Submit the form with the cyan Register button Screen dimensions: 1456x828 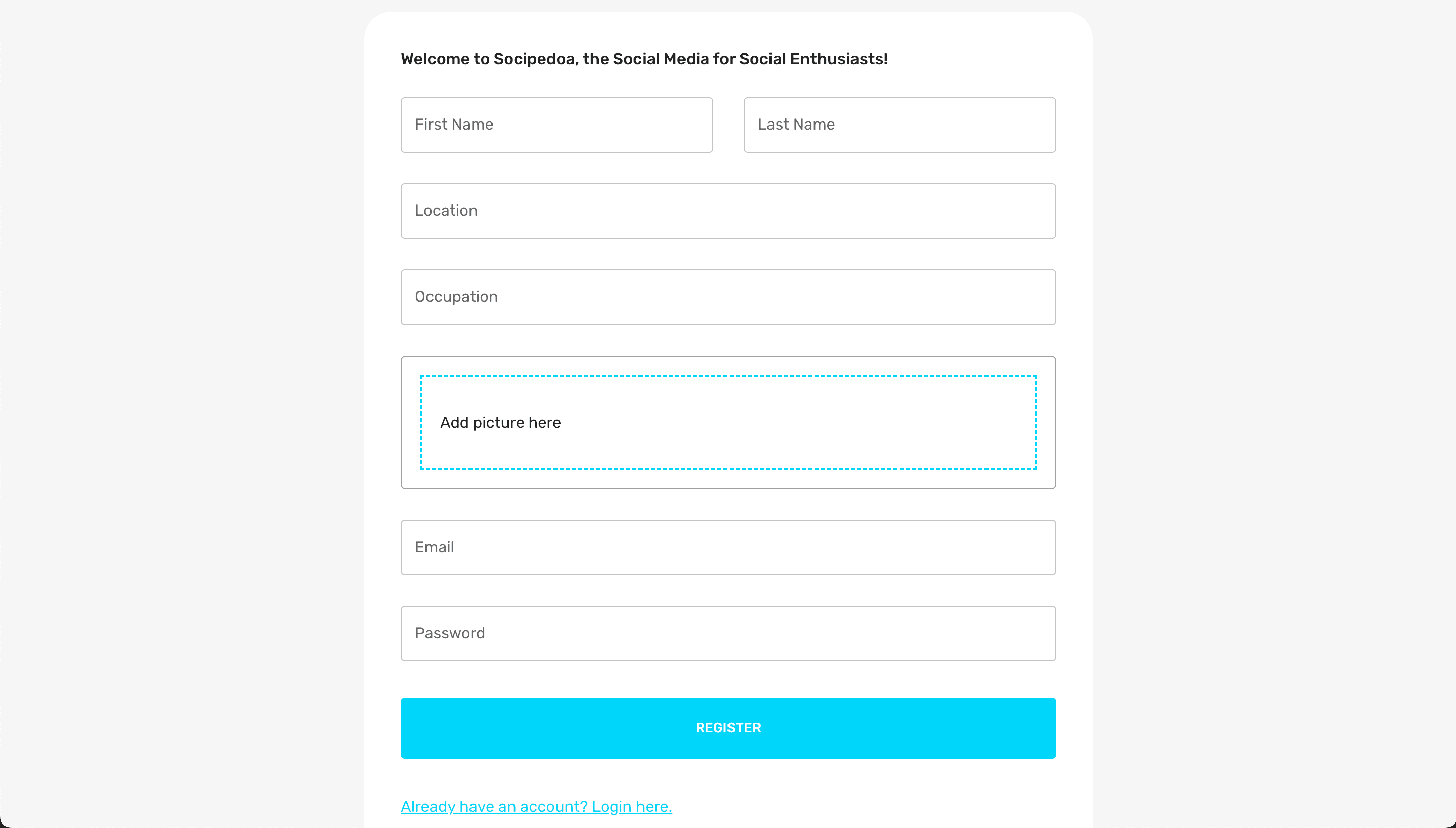(x=728, y=728)
